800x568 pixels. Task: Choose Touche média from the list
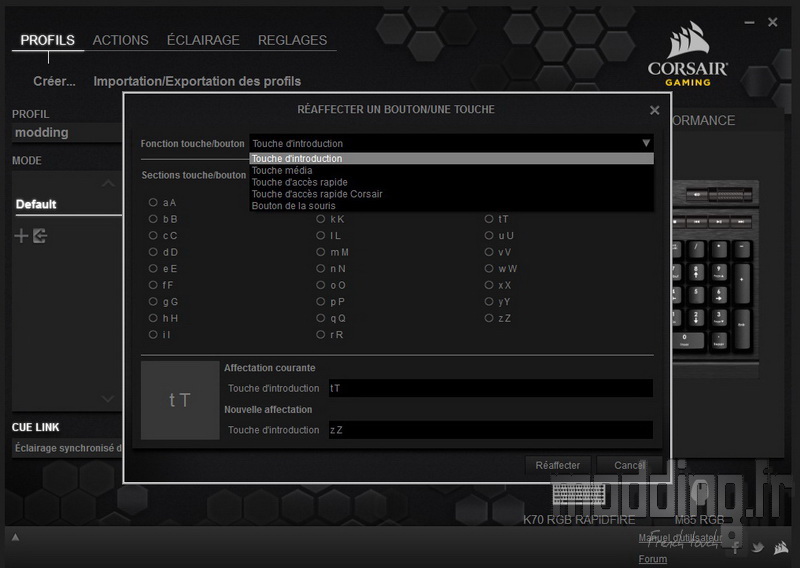pyautogui.click(x=451, y=170)
